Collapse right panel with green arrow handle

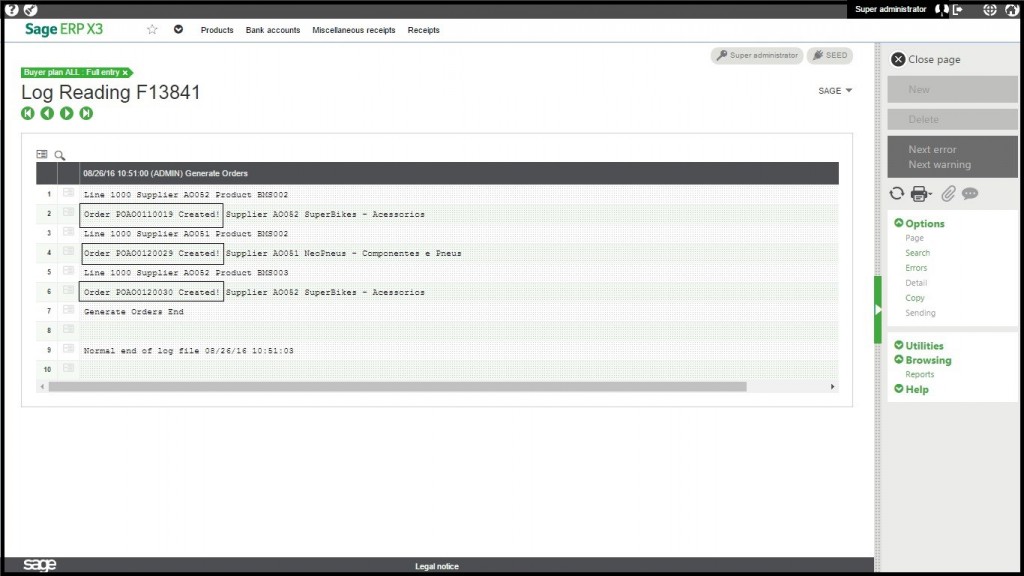878,310
